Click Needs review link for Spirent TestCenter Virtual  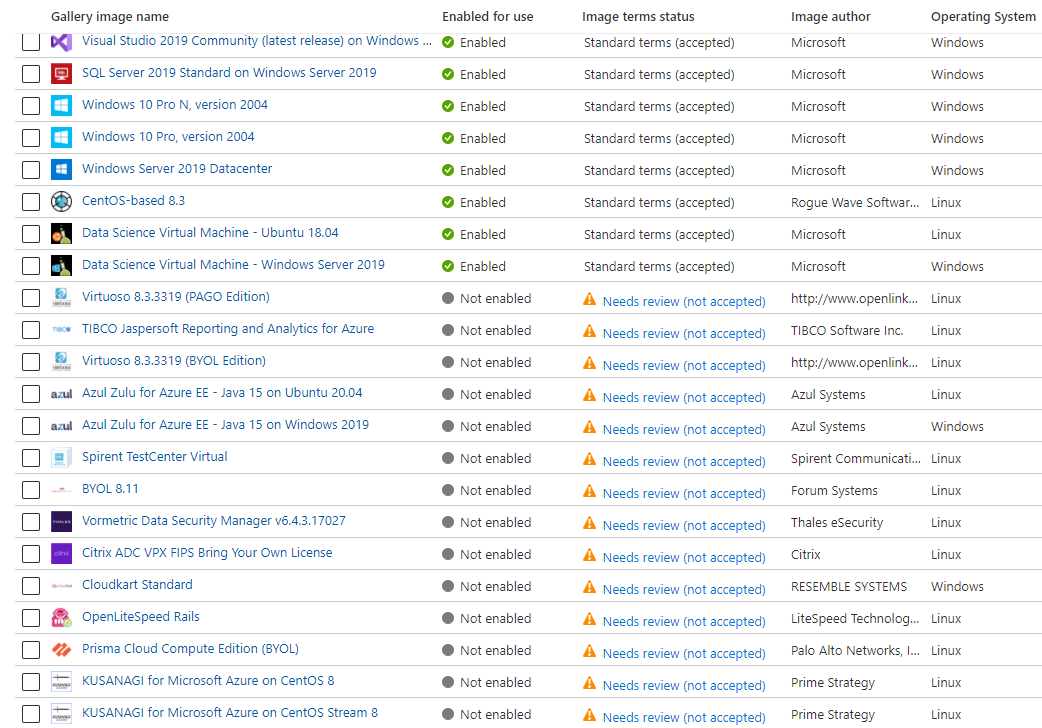(x=684, y=461)
